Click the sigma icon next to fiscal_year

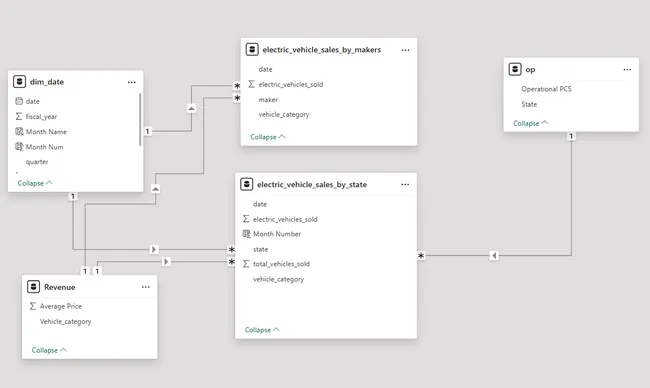[19, 116]
